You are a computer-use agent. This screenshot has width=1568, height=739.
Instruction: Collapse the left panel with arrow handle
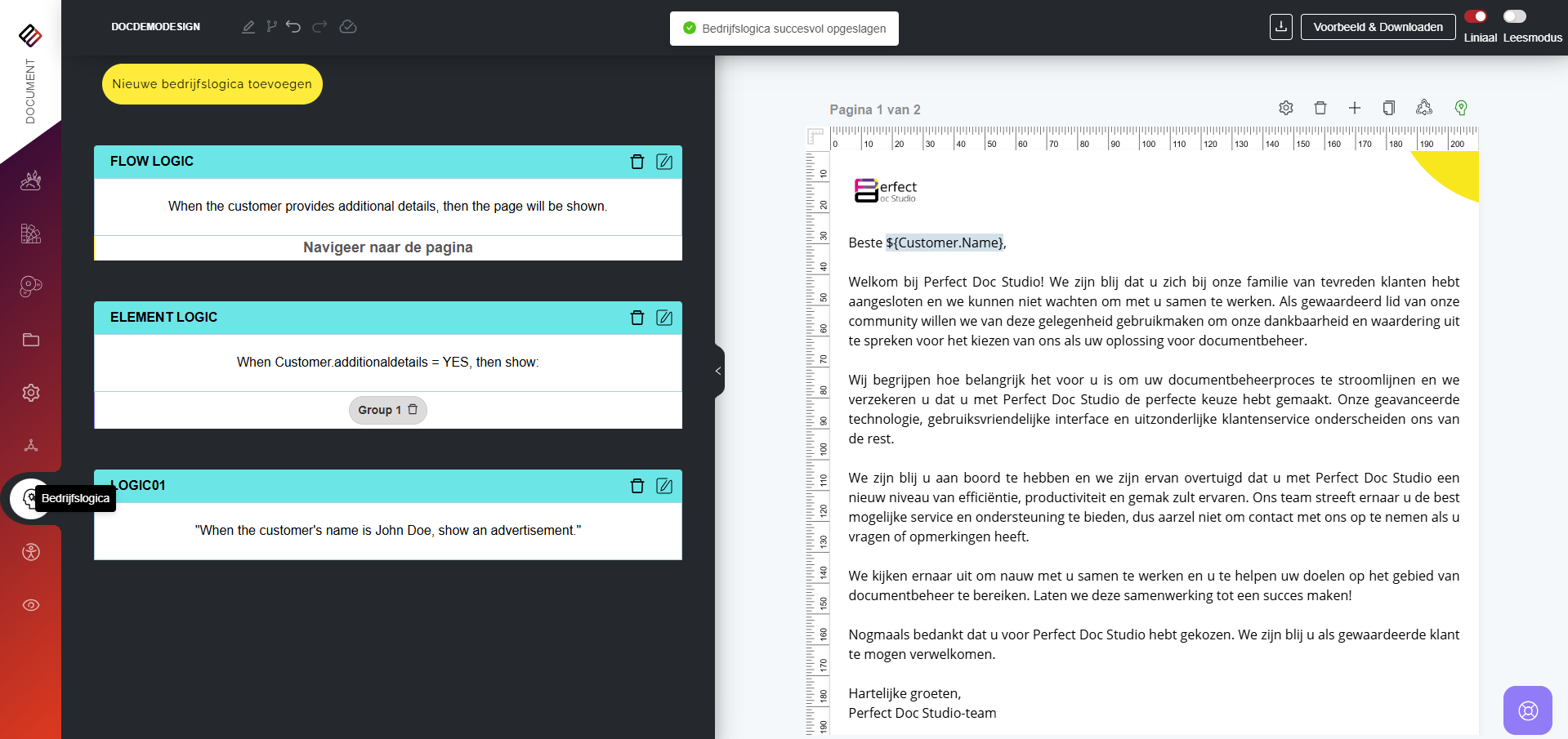pos(718,371)
